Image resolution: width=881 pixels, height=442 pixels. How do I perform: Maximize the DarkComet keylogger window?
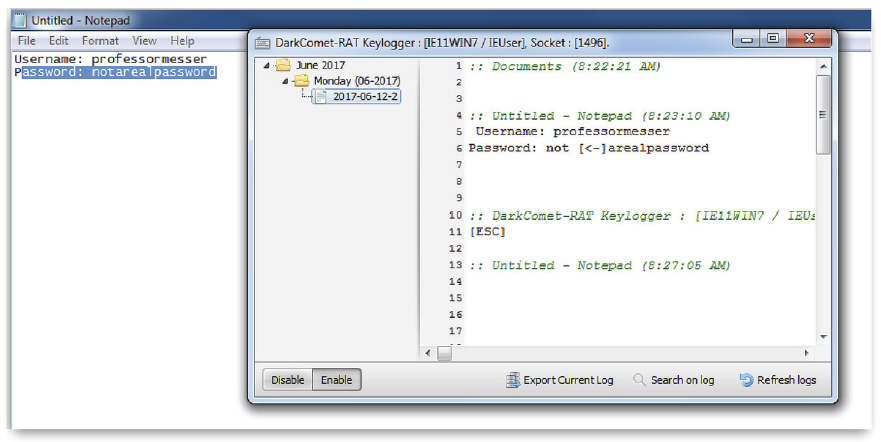pyautogui.click(x=773, y=39)
